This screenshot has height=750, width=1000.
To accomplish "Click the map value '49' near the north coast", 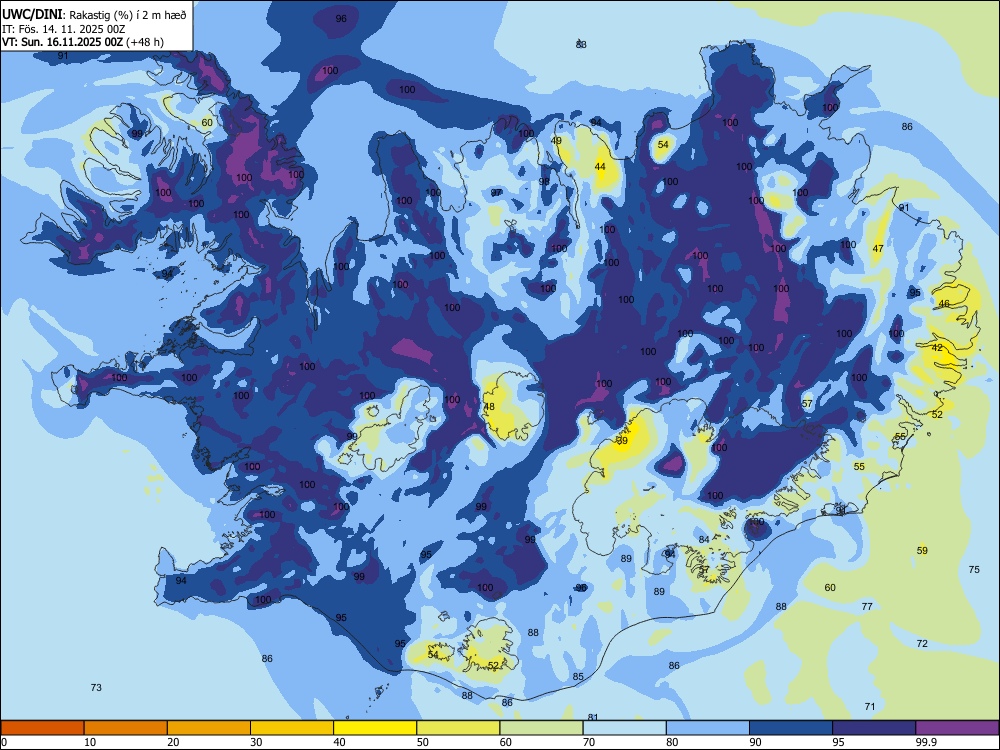I will (556, 141).
